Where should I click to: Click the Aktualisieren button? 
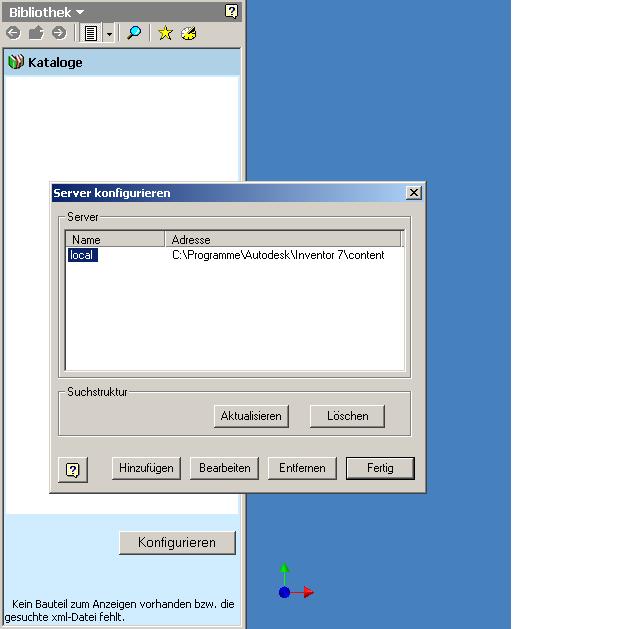251,416
